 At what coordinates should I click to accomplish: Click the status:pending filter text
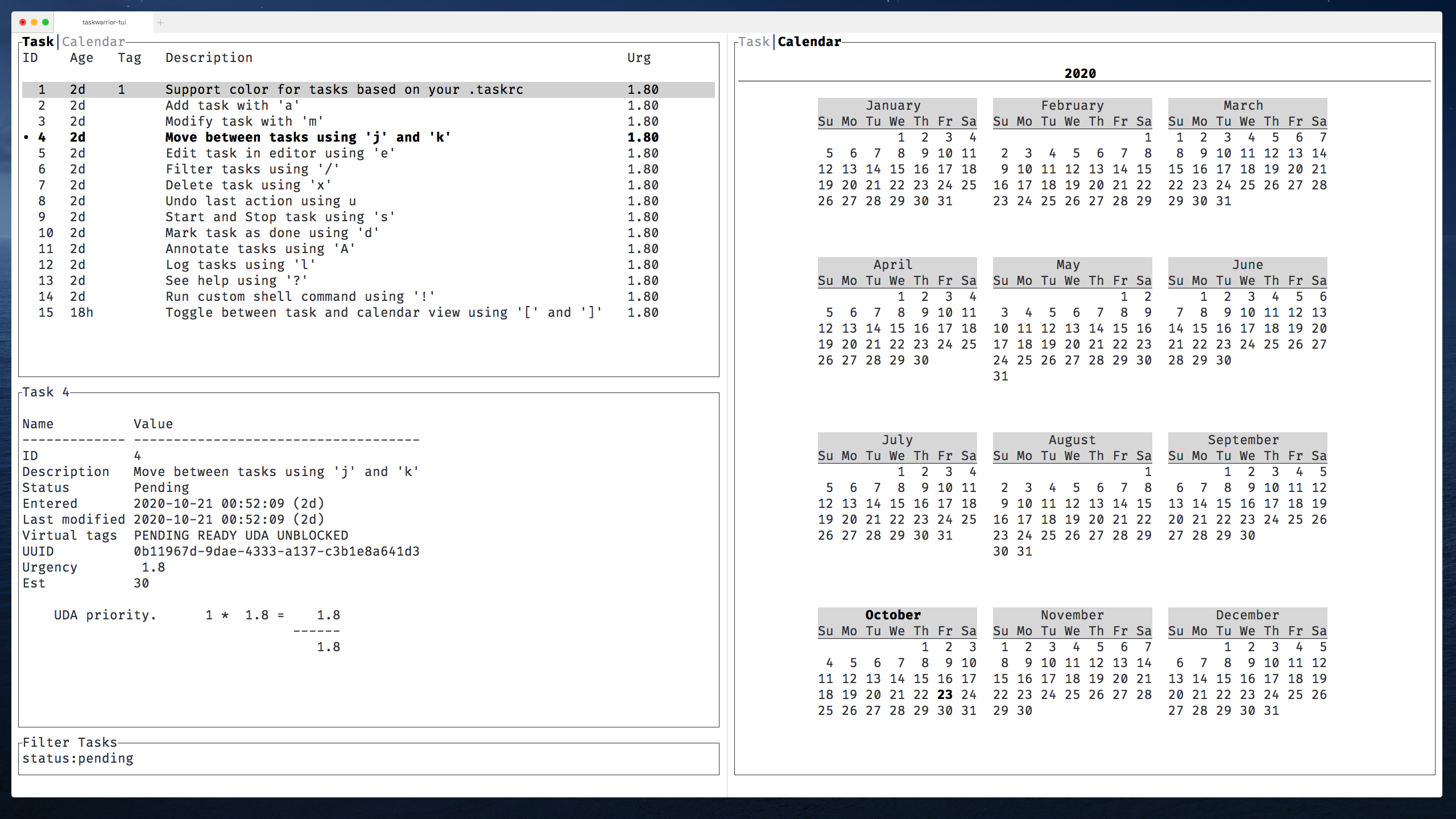(x=78, y=758)
